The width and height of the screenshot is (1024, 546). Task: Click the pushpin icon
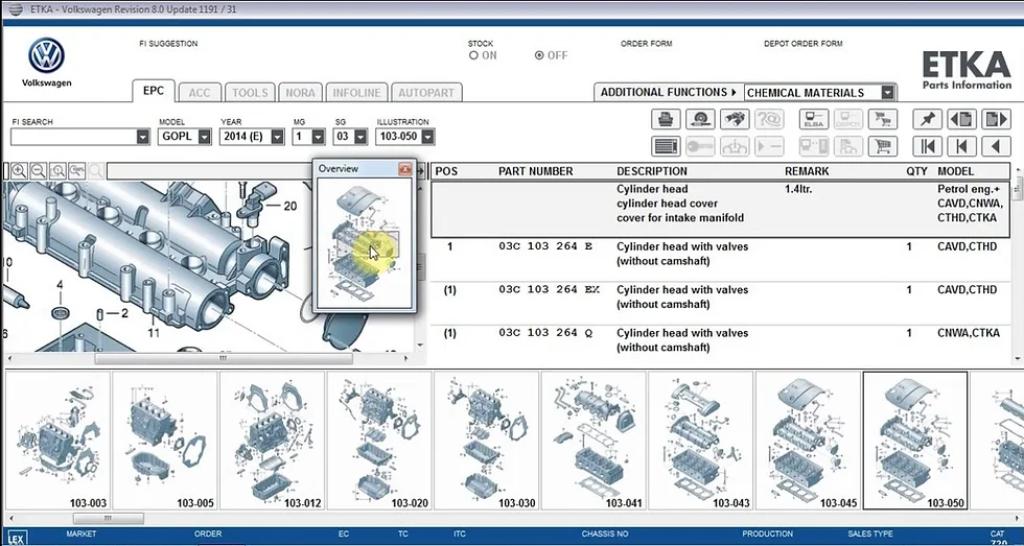[x=927, y=120]
